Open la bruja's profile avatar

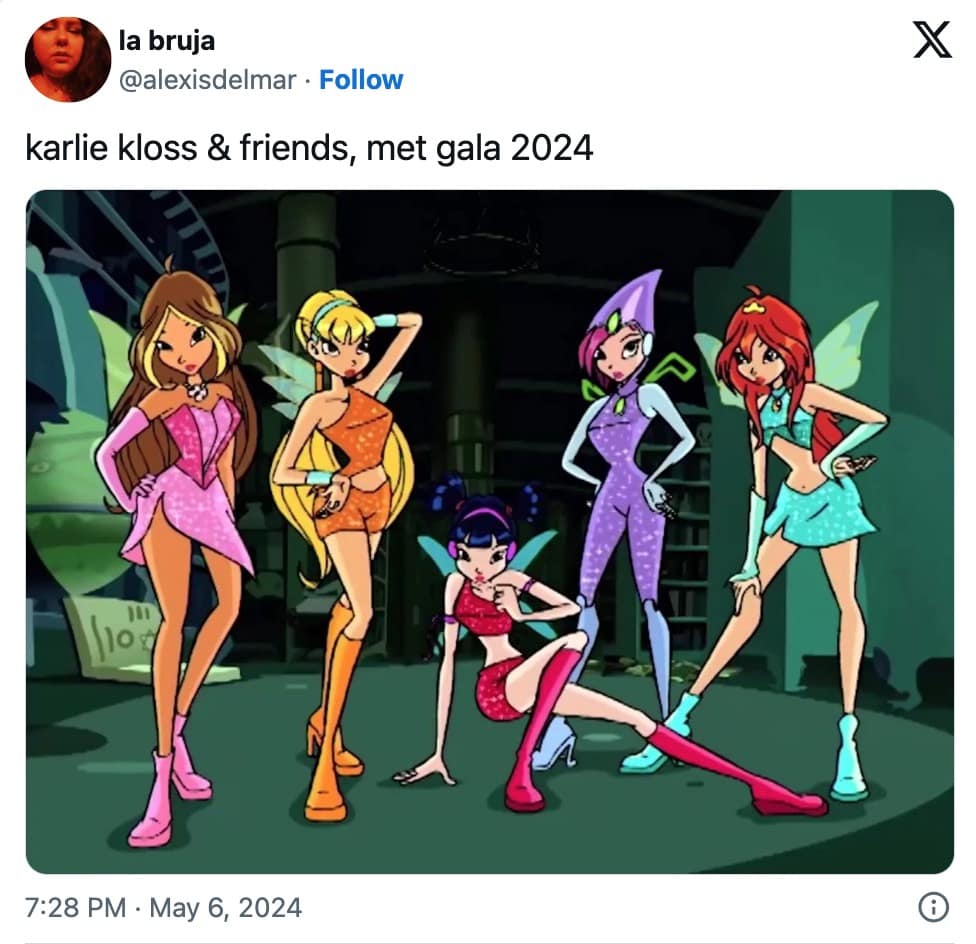68,60
